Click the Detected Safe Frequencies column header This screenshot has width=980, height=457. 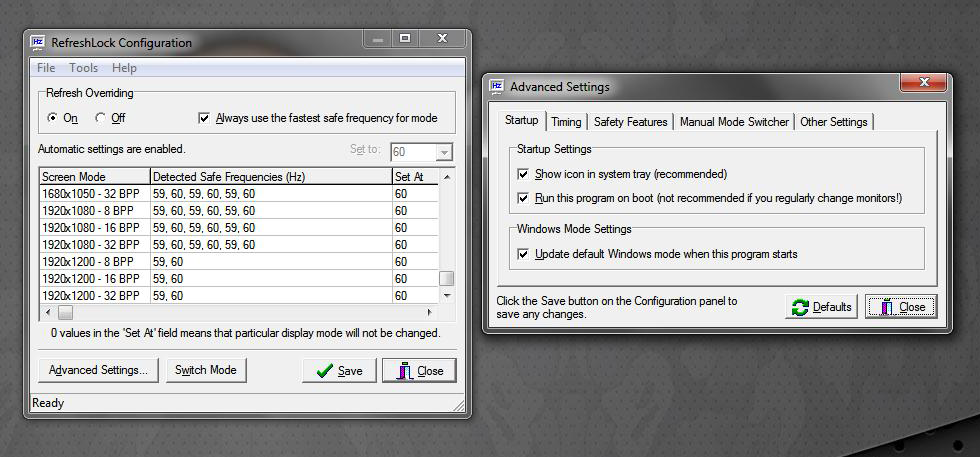271,177
